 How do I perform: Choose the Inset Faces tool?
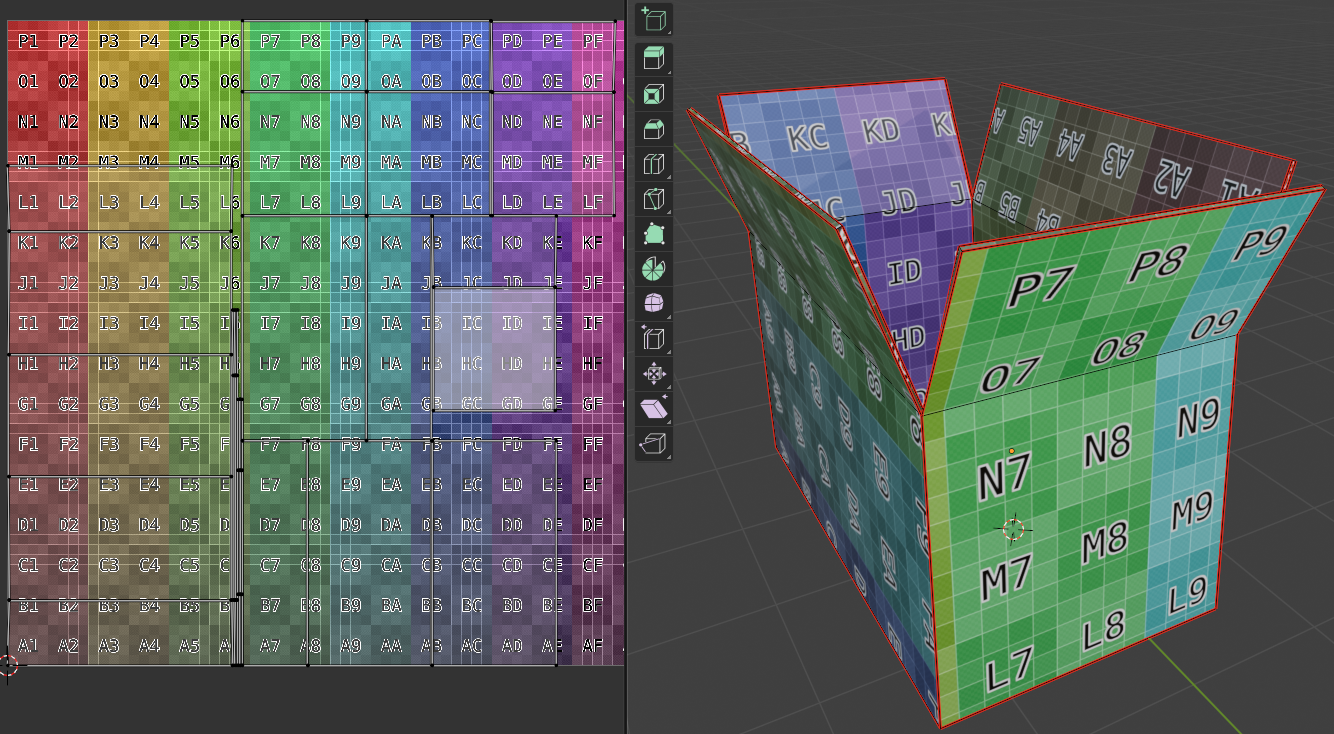point(653,95)
